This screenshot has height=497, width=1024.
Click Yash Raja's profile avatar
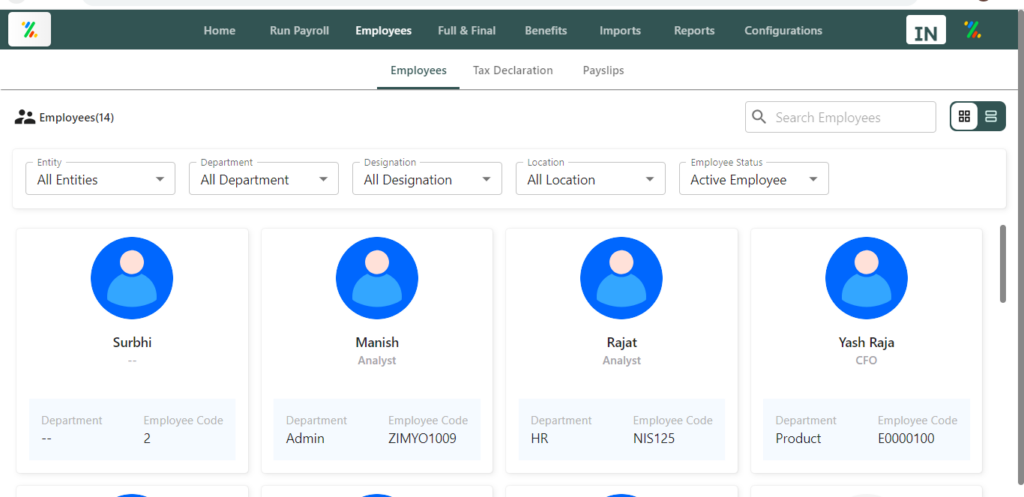click(x=866, y=278)
